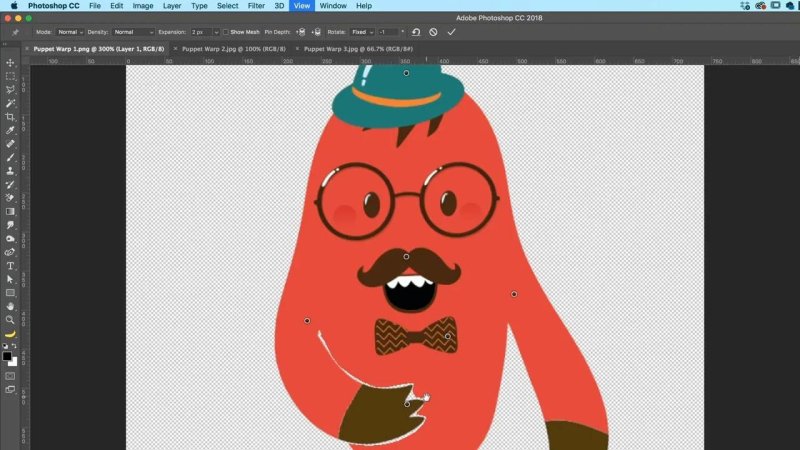
Task: Open the Select menu
Action: click(x=228, y=6)
